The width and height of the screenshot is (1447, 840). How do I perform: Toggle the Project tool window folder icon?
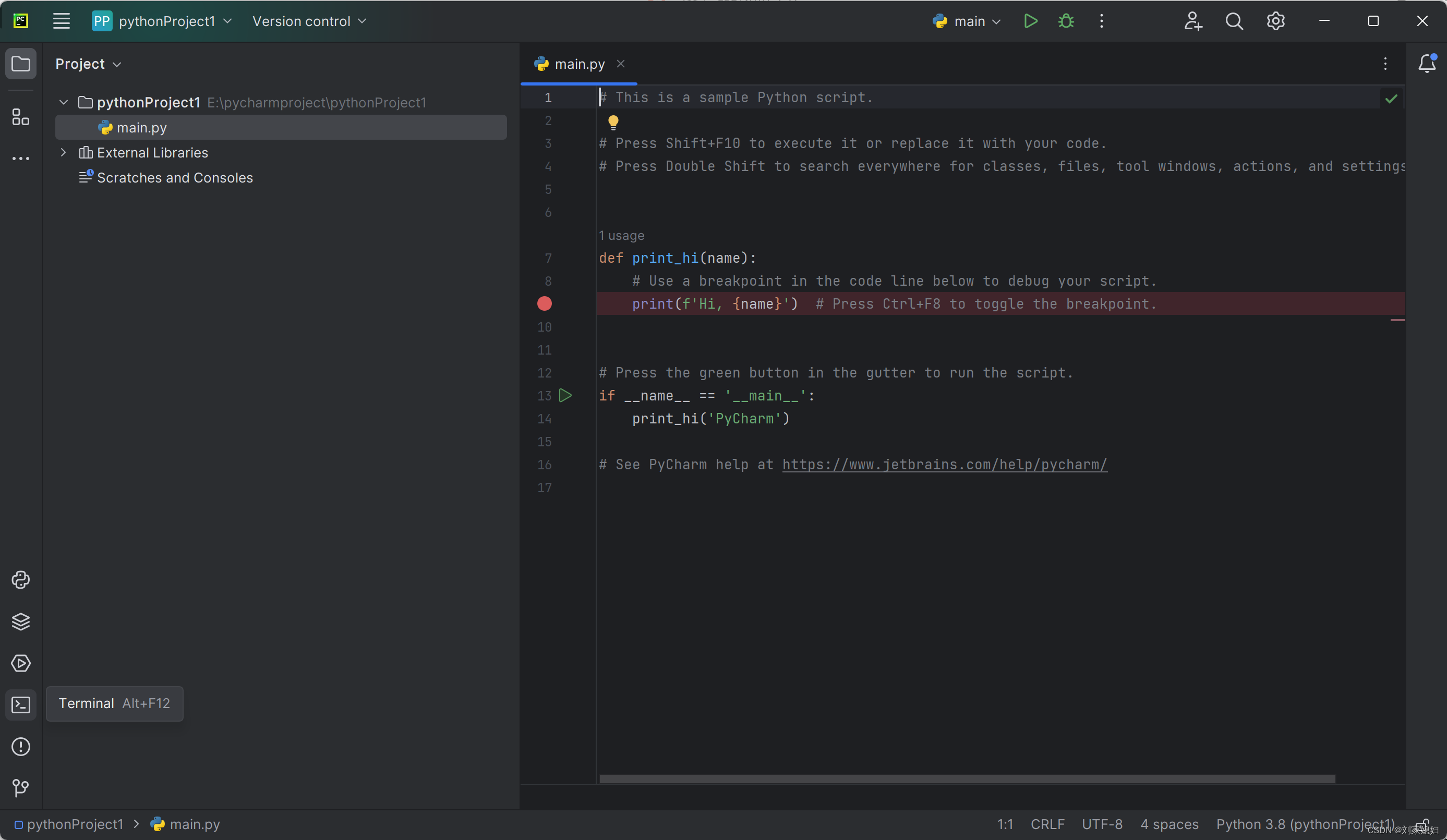tap(21, 63)
